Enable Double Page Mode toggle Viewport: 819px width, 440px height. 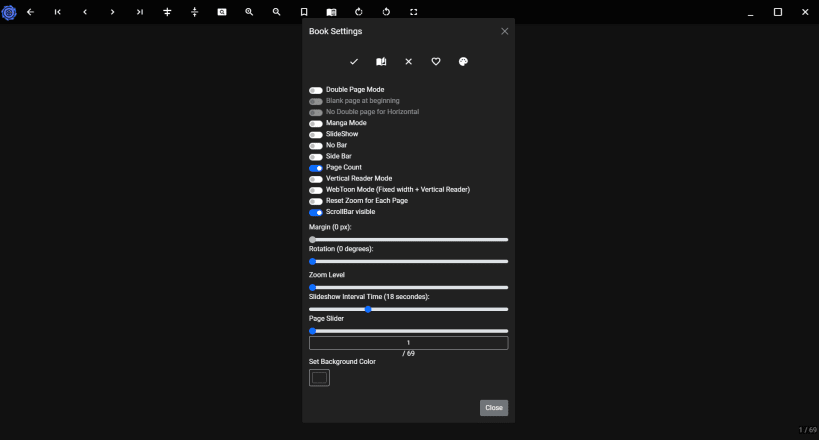[x=315, y=90]
